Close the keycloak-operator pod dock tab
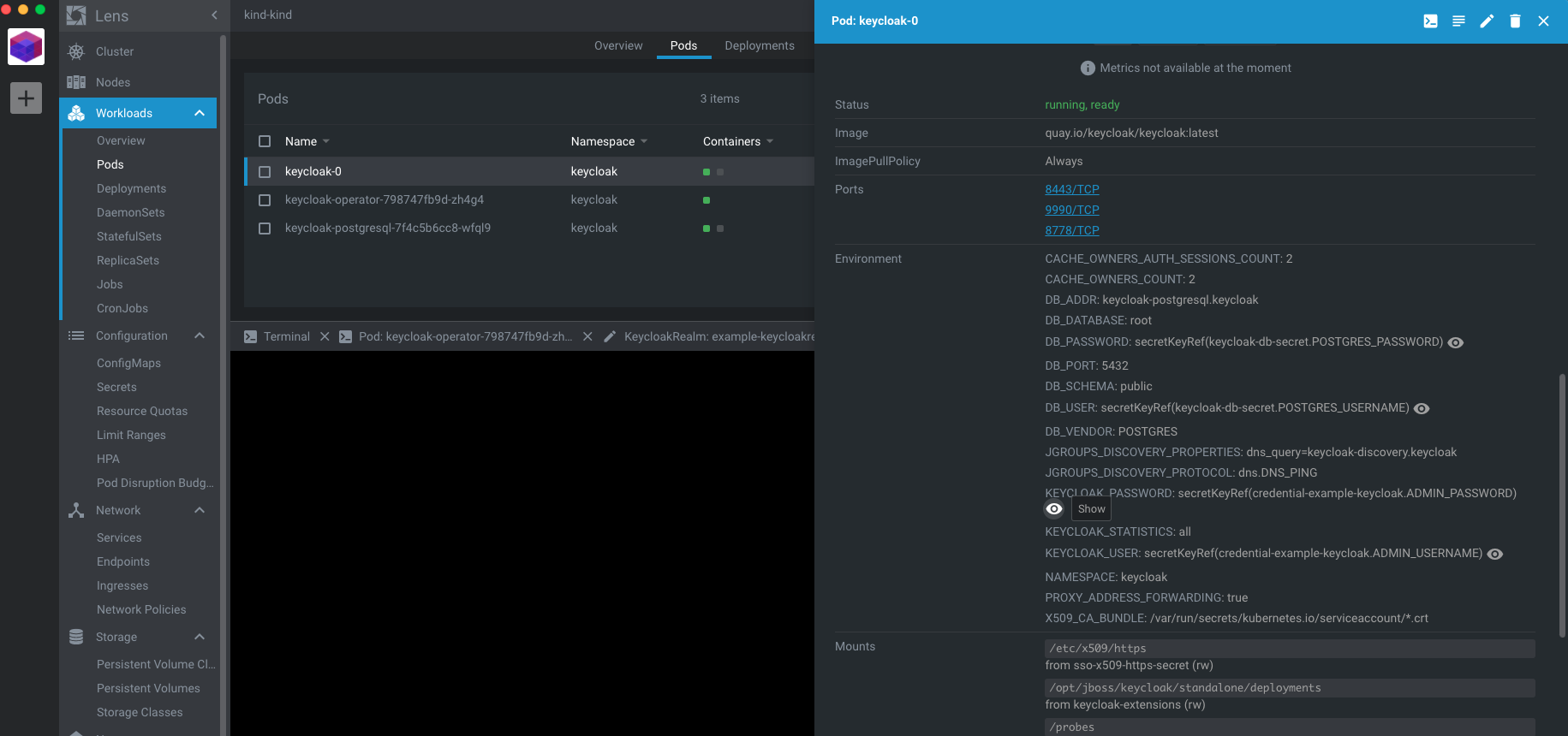Viewport: 1568px width, 736px height. [x=587, y=336]
